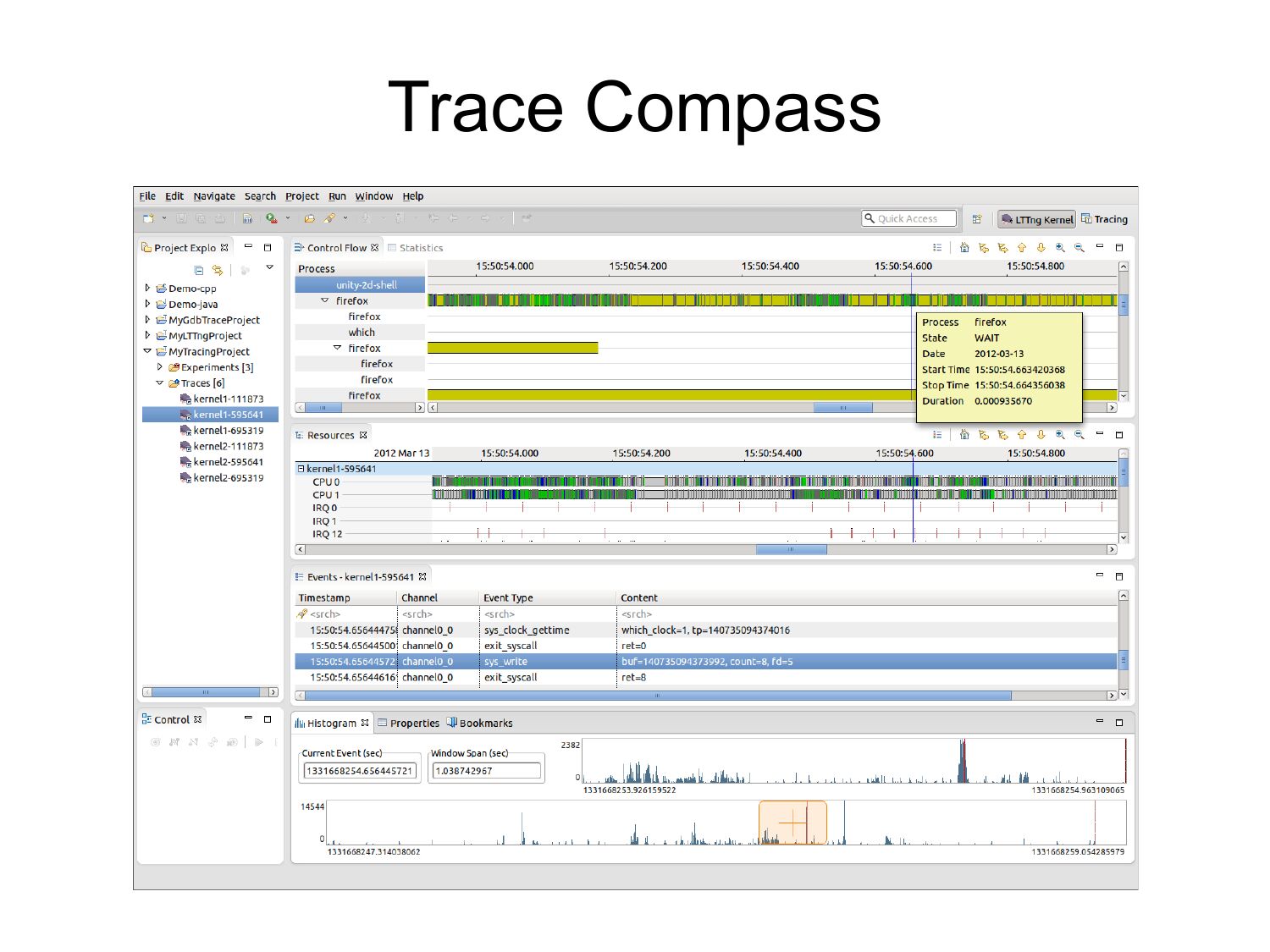Click Reset Time Scale home icon in Control Flow
1270x952 pixels.
click(964, 248)
